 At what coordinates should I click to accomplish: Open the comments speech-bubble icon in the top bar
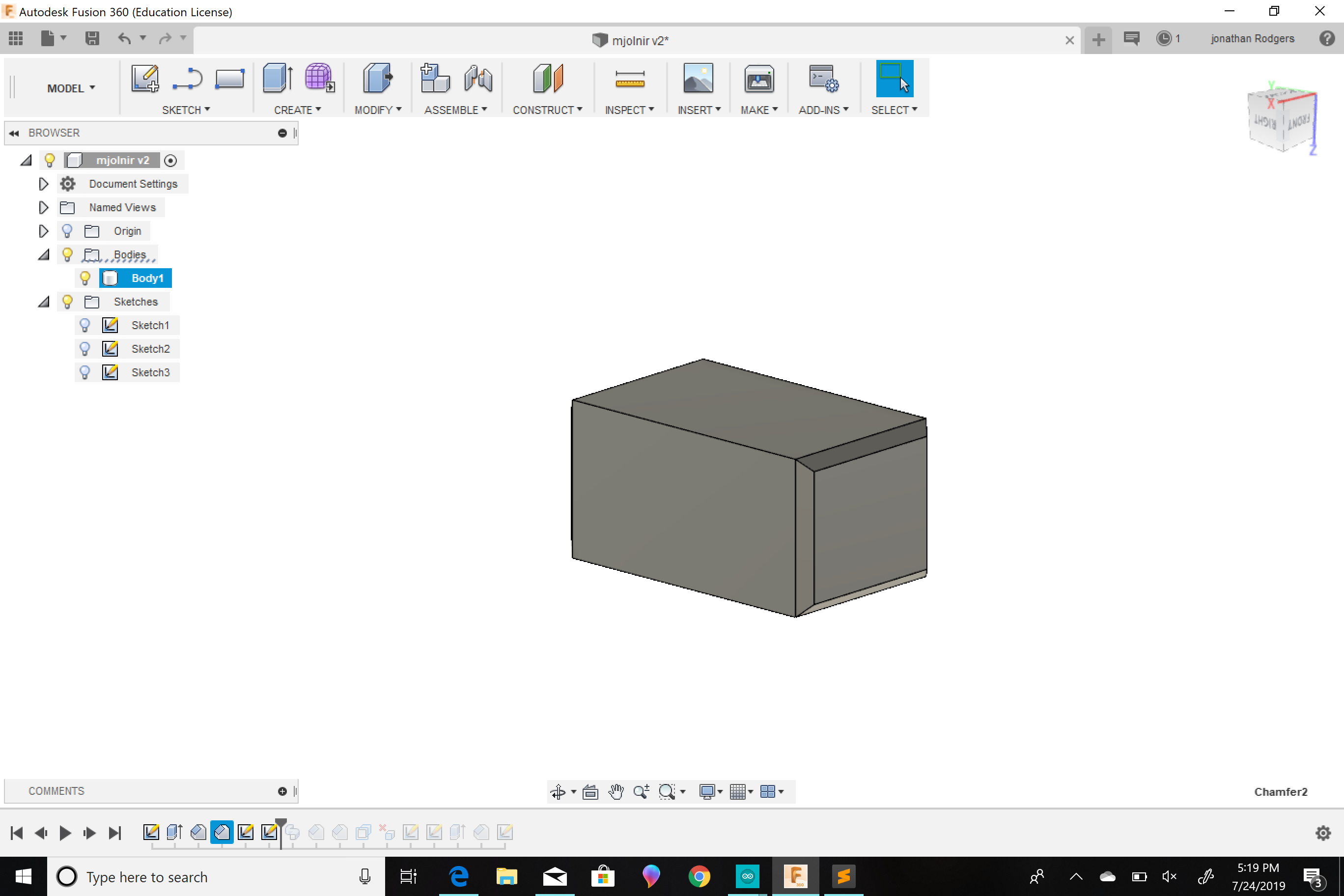[x=1131, y=38]
